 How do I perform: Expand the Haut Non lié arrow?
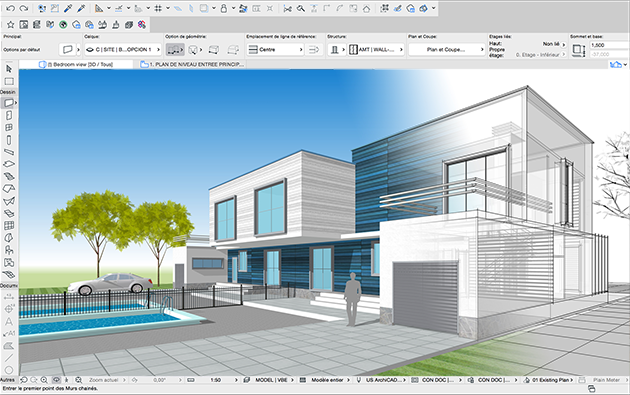(x=564, y=44)
